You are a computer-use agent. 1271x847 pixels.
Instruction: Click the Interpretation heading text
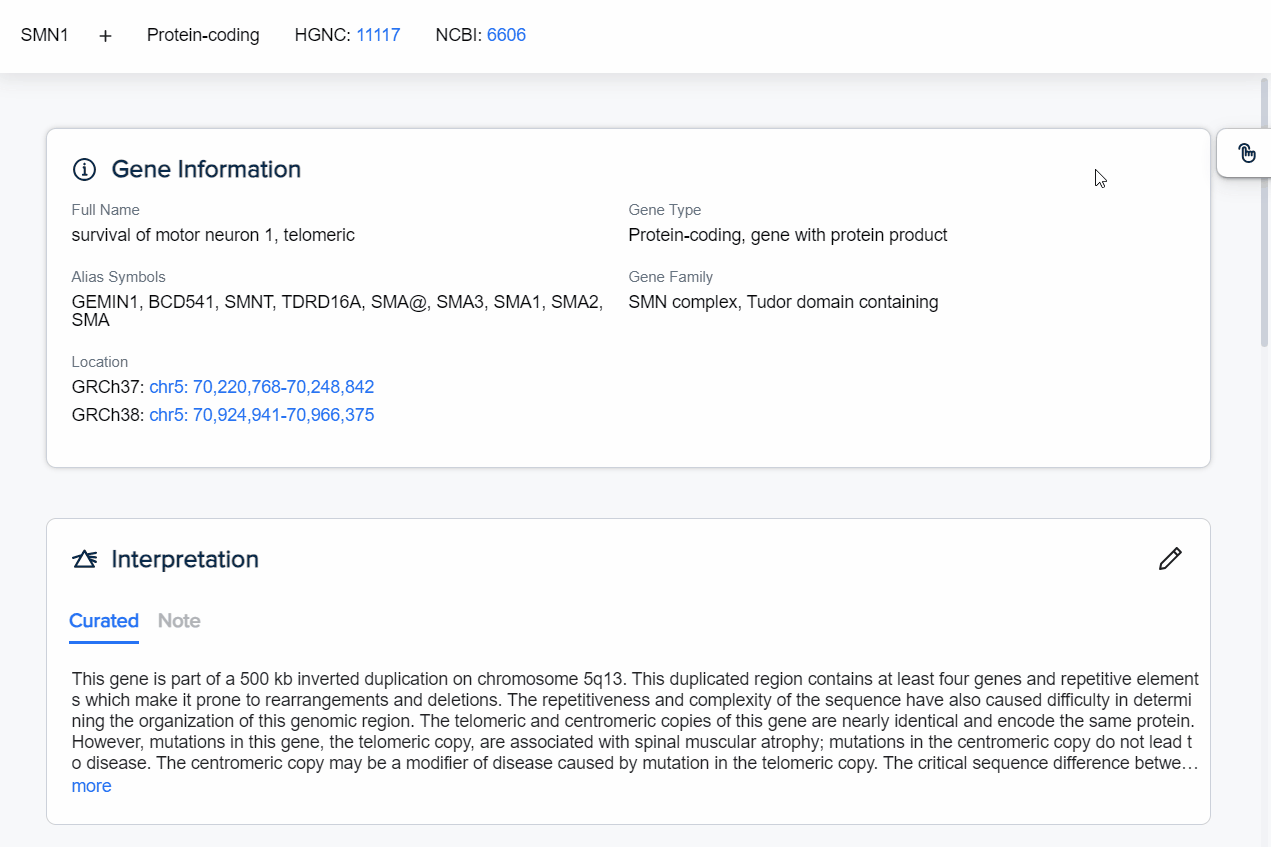click(185, 559)
